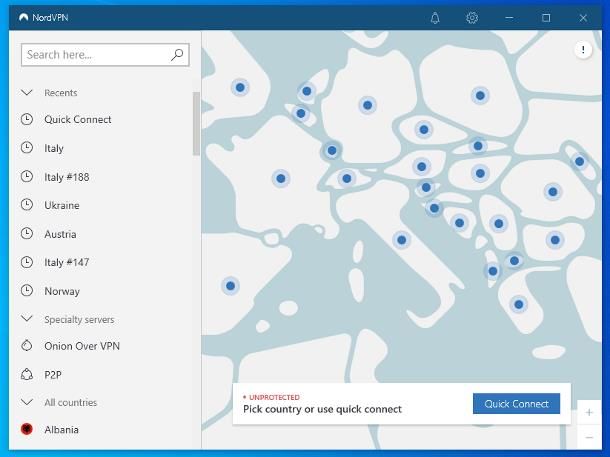Connect to Italy from Recents
The image size is (610, 457).
[54, 148]
